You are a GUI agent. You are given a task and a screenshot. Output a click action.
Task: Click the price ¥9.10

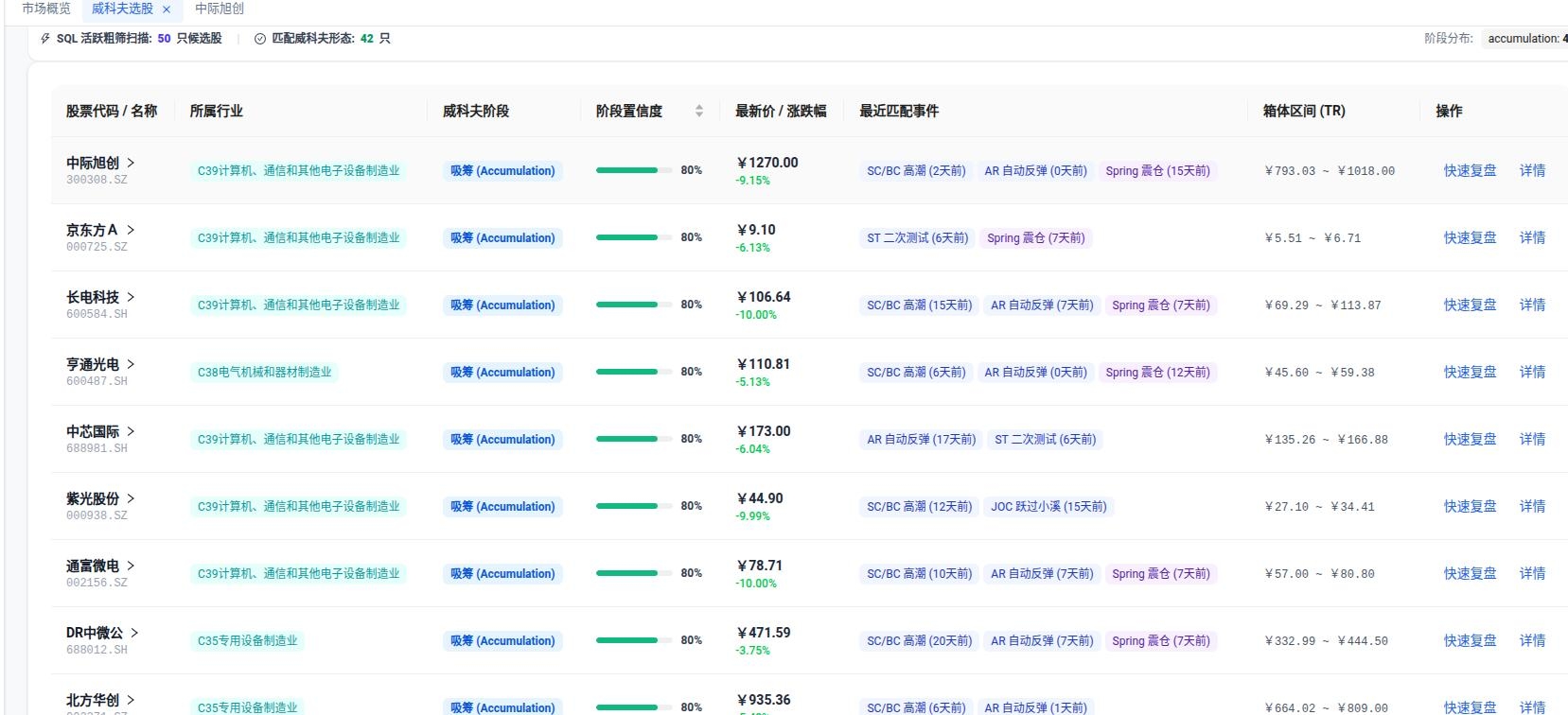[x=756, y=230]
